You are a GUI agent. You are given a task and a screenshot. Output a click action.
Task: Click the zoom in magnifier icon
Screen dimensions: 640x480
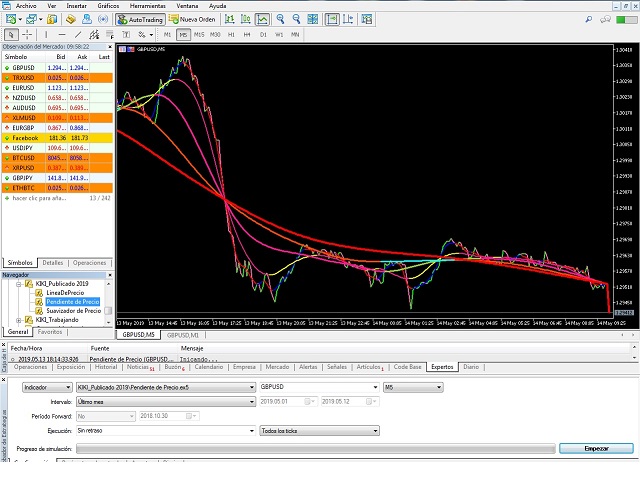[x=282, y=19]
